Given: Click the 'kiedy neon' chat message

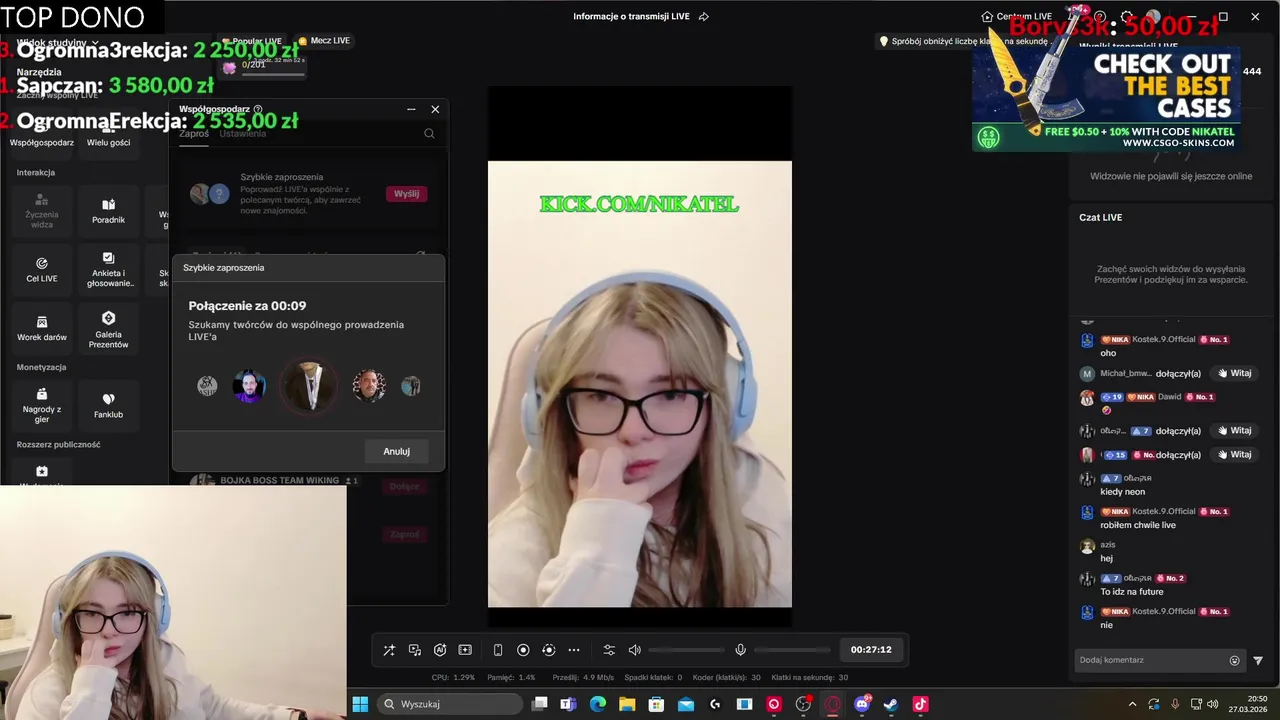Looking at the screenshot, I should 1122,492.
